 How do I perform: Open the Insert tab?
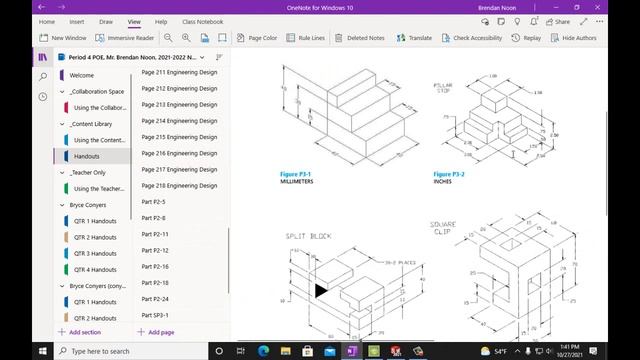click(x=77, y=22)
